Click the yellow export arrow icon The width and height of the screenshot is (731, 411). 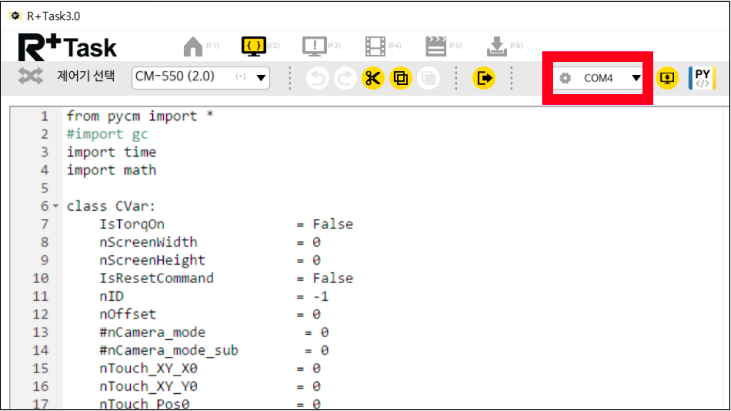[x=485, y=78]
